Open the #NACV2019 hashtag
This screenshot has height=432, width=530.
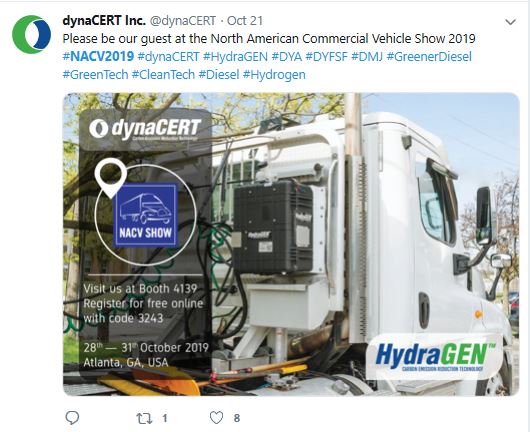(x=98, y=56)
